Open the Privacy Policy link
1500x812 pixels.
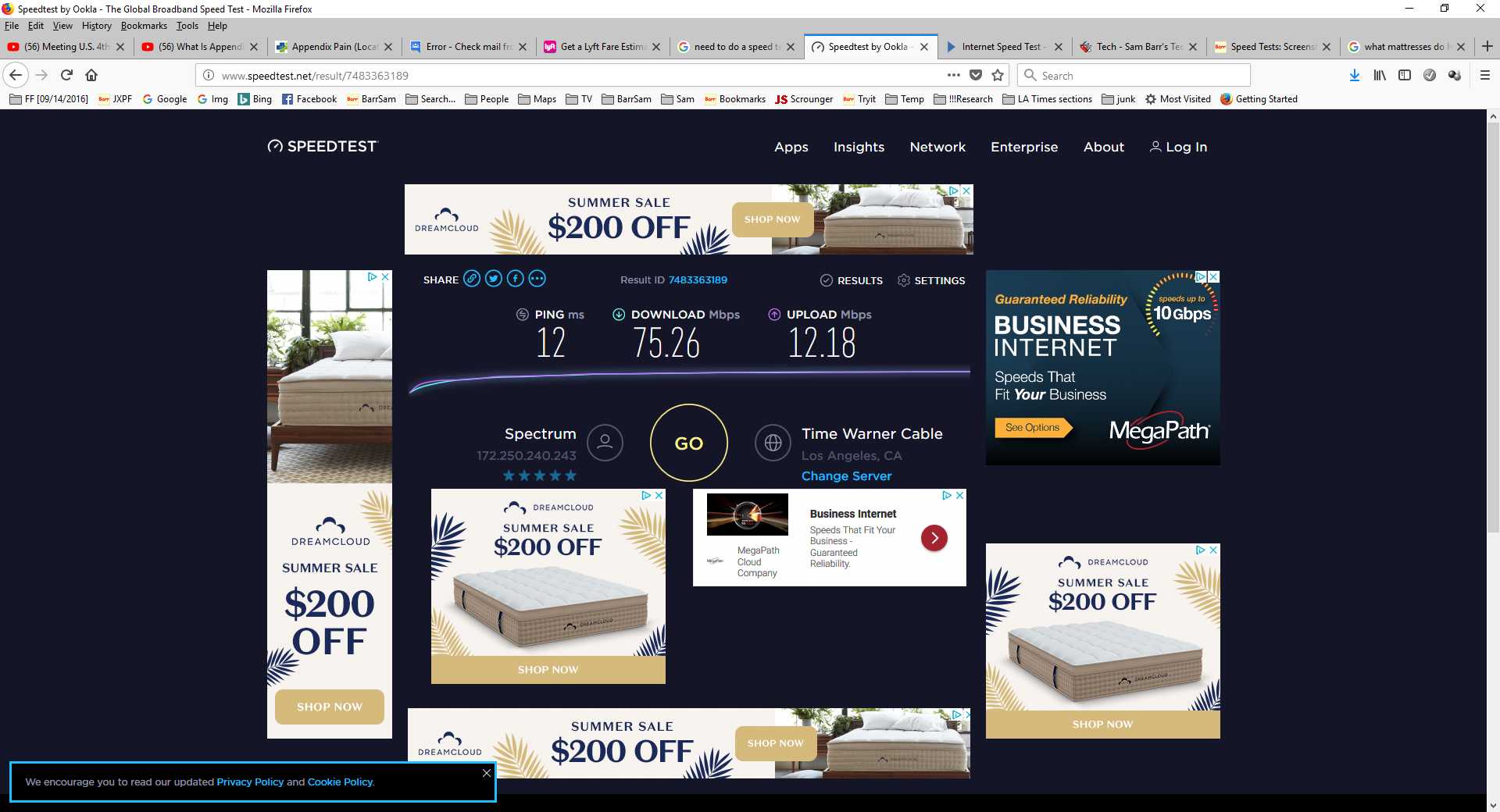[x=250, y=782]
